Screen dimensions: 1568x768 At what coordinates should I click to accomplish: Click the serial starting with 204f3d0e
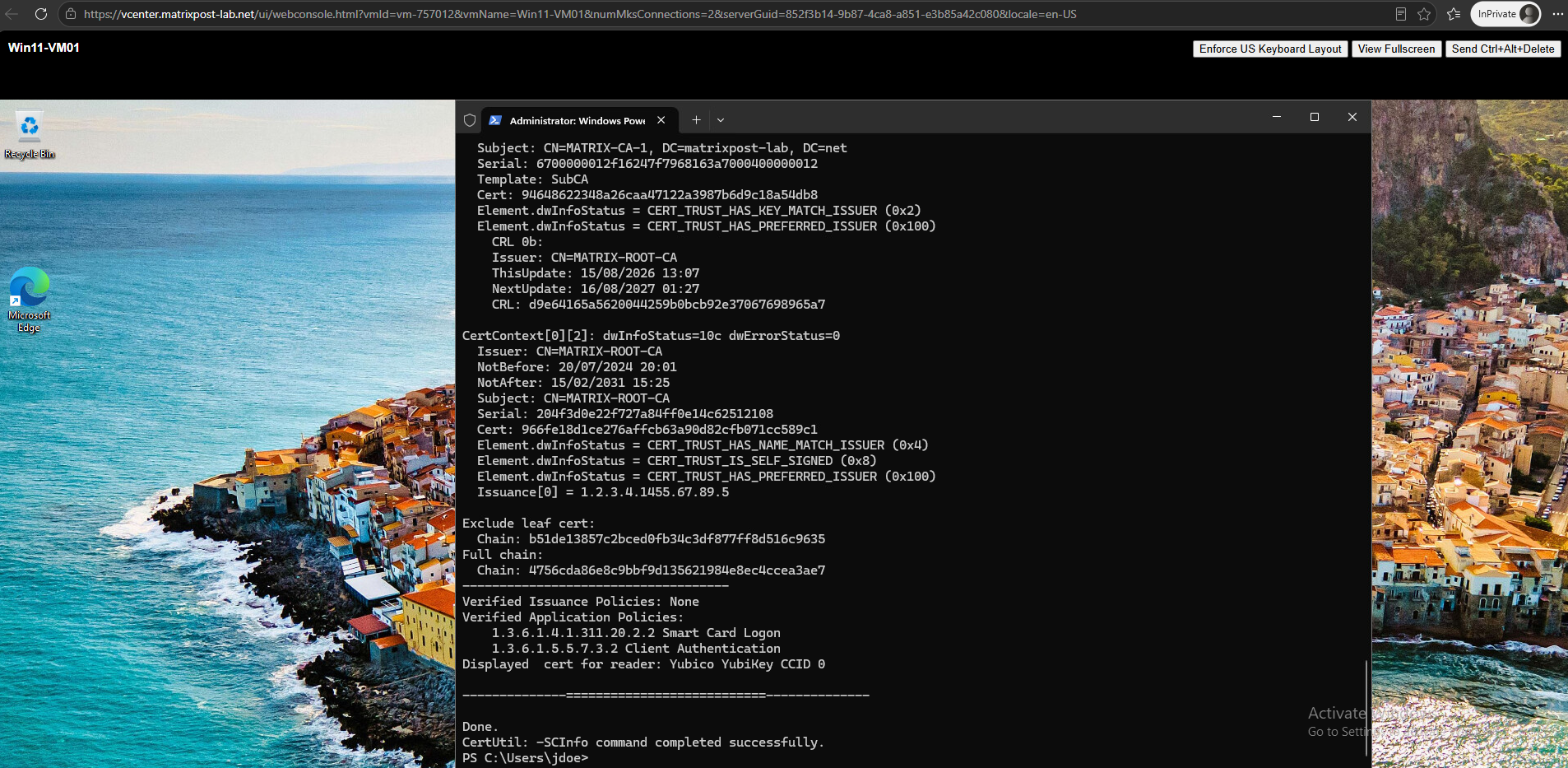(655, 414)
